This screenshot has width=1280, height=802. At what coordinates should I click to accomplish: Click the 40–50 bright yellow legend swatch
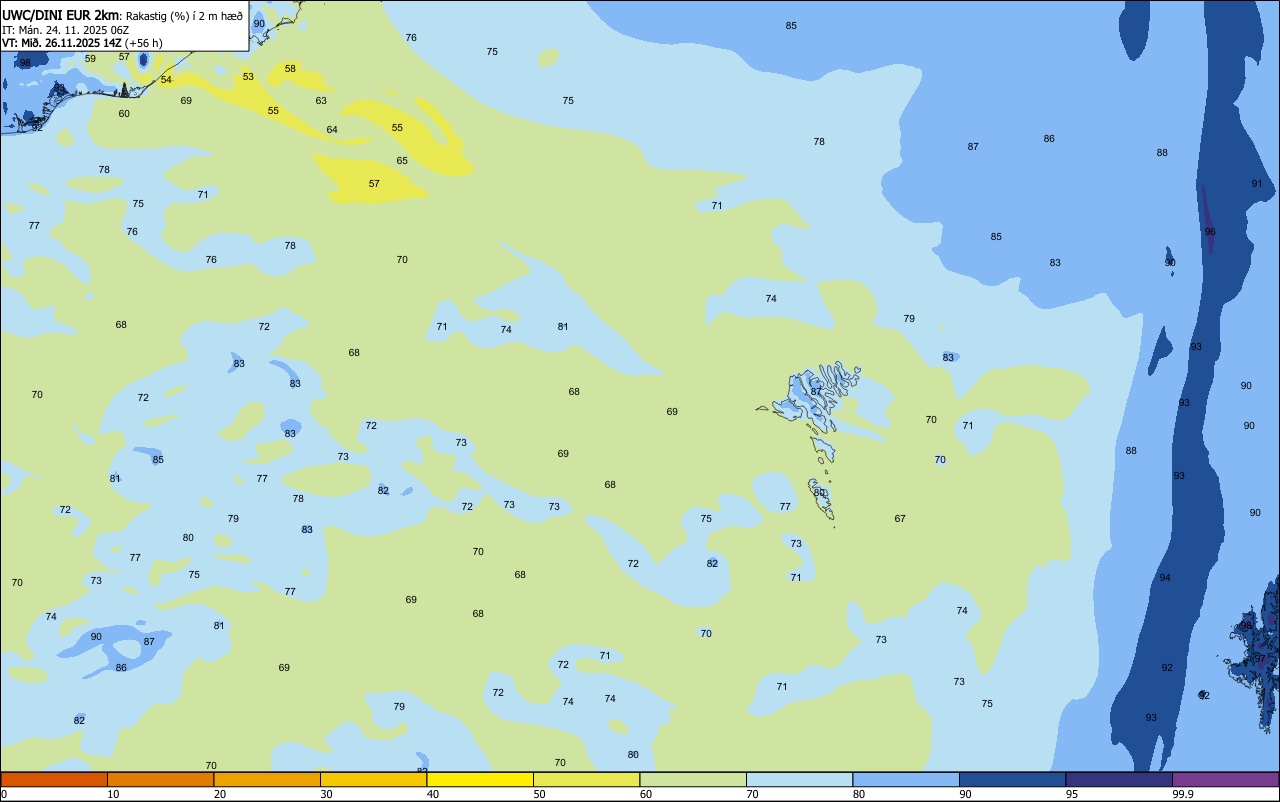click(x=480, y=779)
